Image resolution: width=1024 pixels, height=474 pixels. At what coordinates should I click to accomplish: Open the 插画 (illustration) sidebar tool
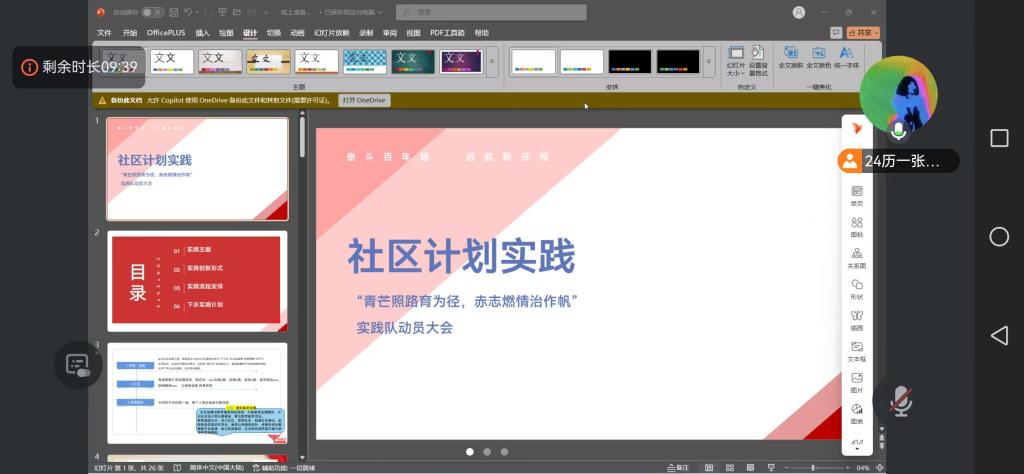pyautogui.click(x=857, y=320)
